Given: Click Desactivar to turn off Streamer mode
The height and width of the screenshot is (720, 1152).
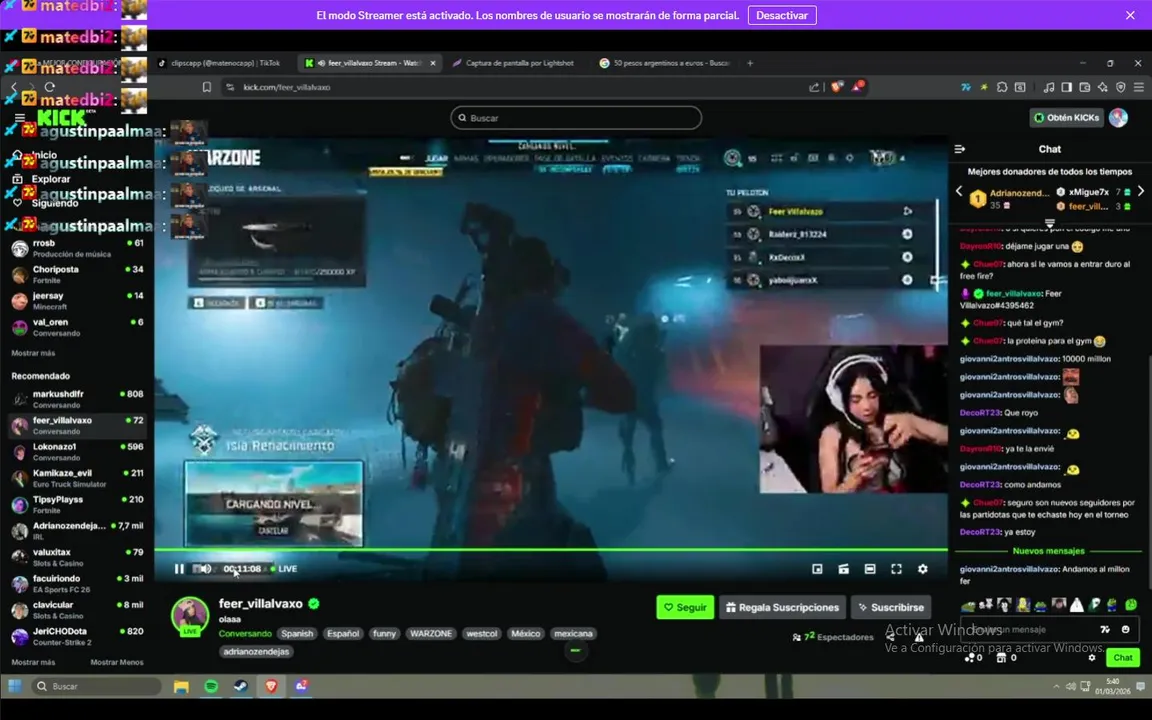Looking at the screenshot, I should [782, 15].
